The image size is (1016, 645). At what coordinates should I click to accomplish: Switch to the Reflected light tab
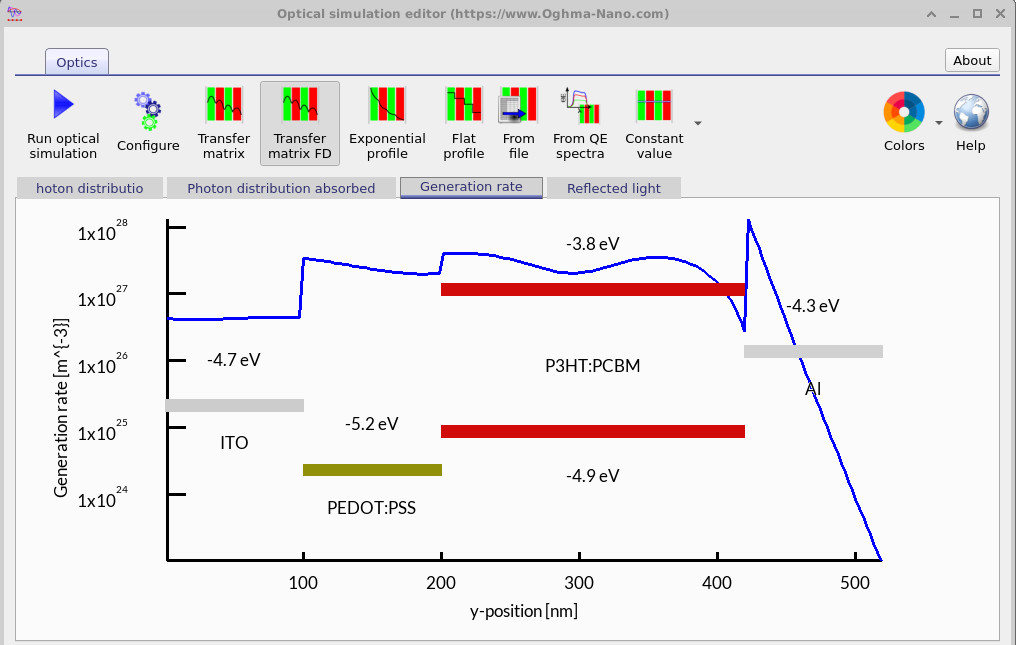[613, 188]
